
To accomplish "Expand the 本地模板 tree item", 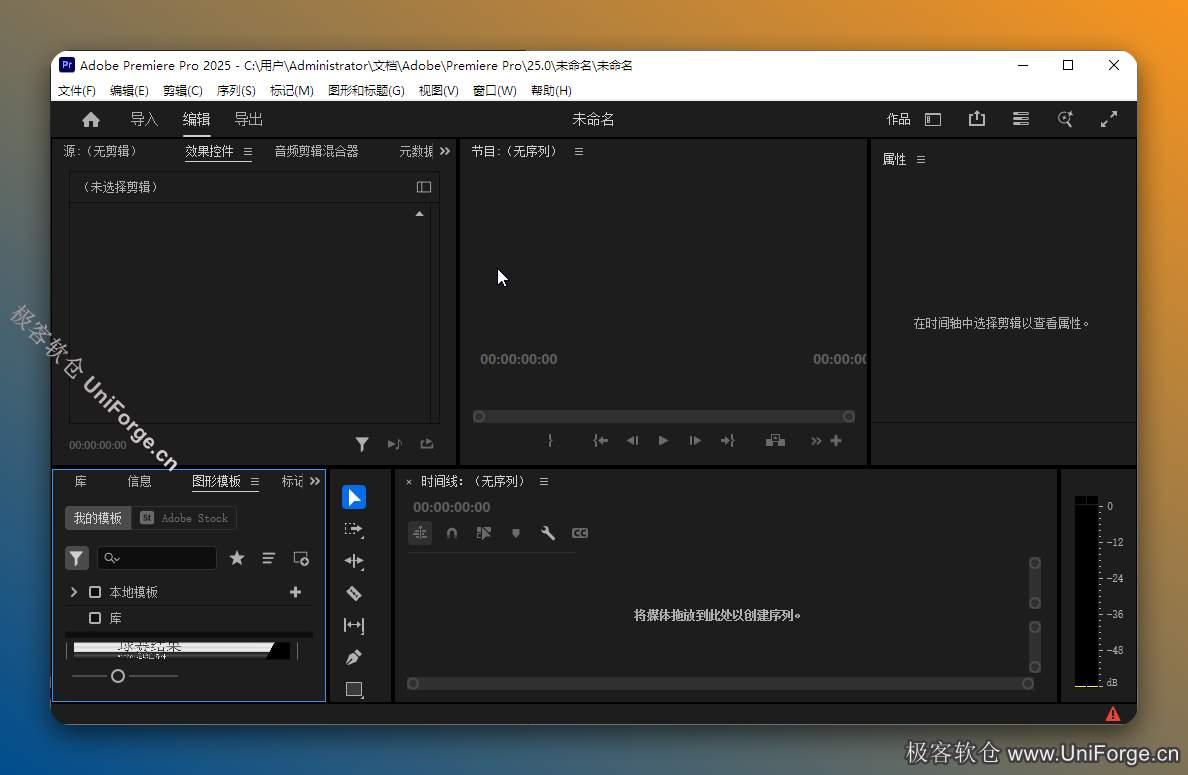I will coord(73,592).
